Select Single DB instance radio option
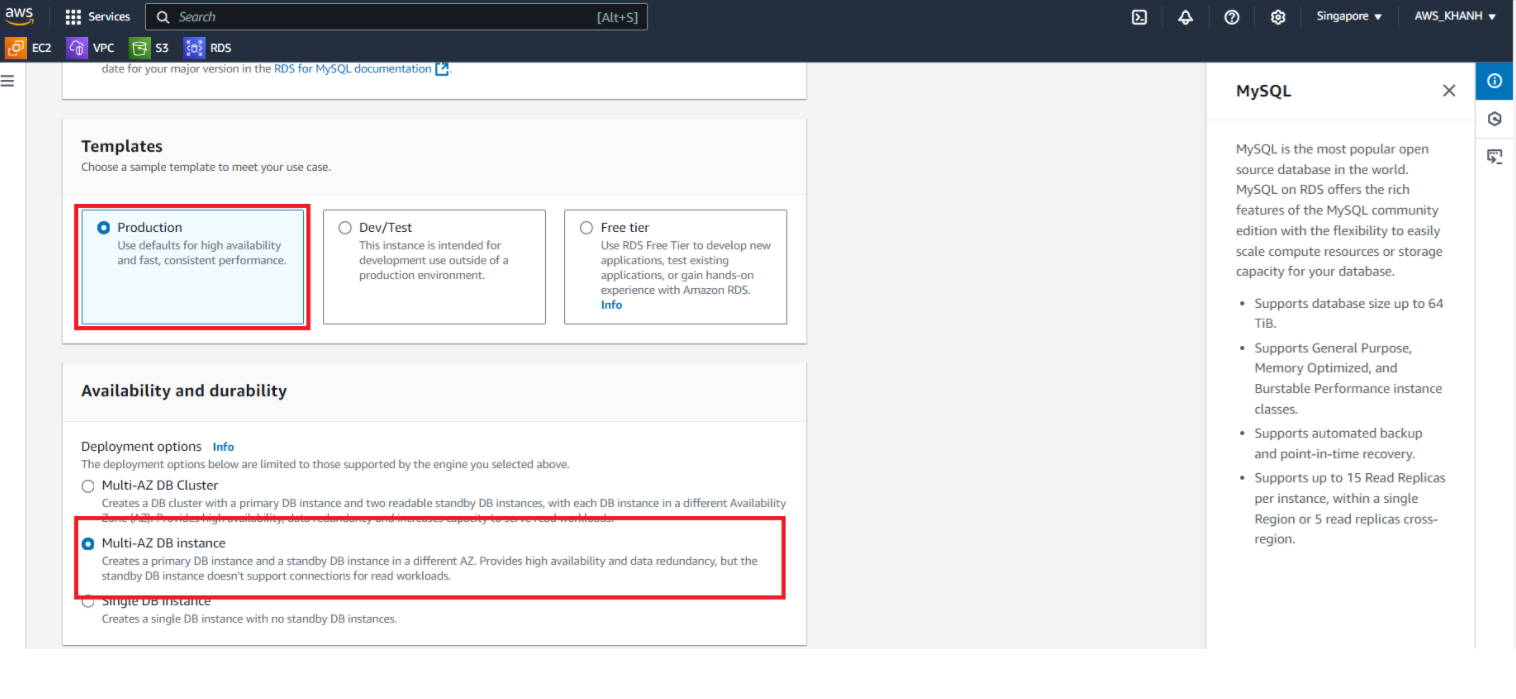1516x699 pixels. 88,601
